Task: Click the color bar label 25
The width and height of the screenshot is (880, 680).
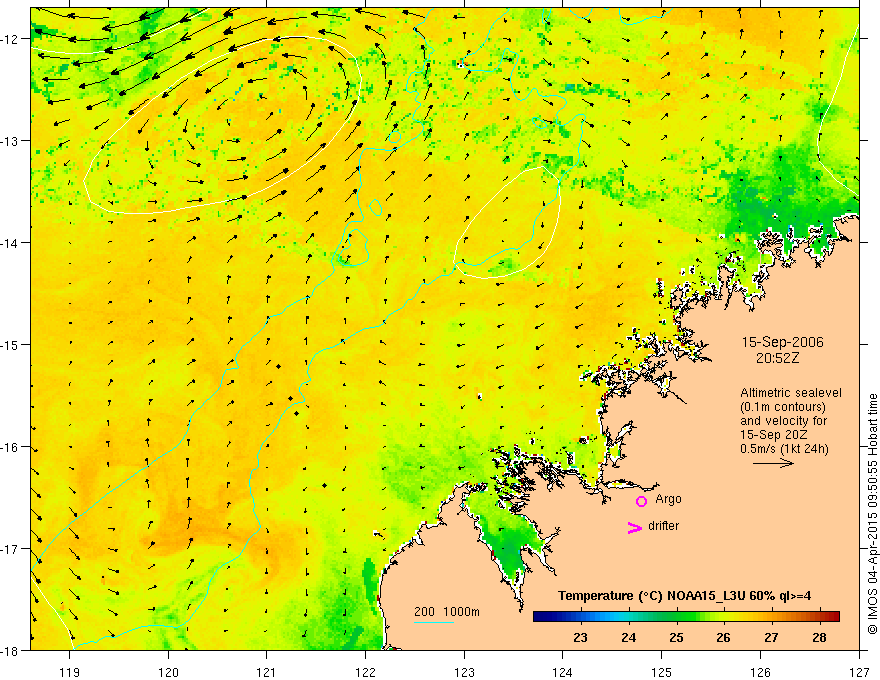Action: [676, 637]
